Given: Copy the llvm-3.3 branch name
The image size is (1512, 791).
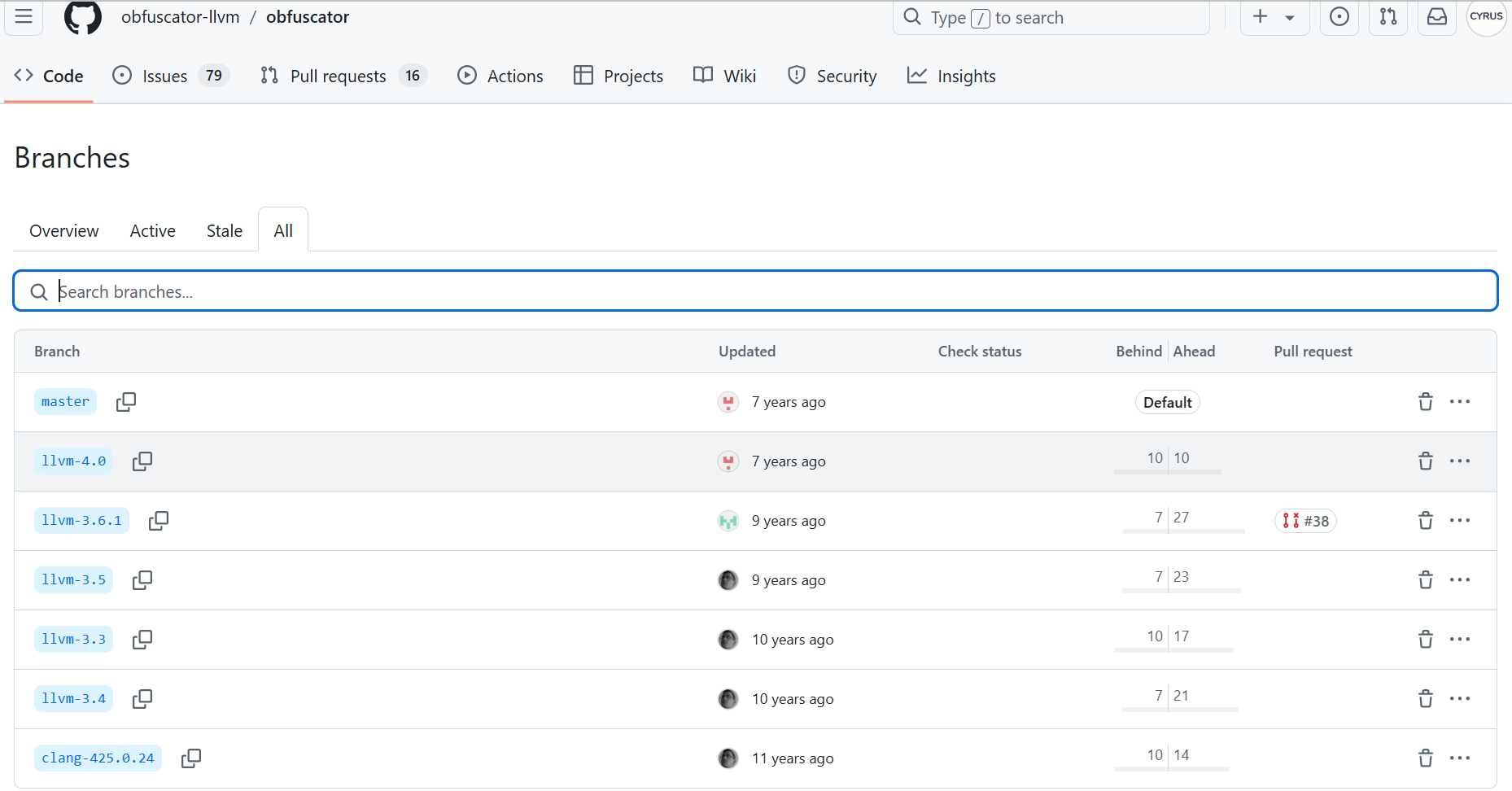Looking at the screenshot, I should click(142, 639).
